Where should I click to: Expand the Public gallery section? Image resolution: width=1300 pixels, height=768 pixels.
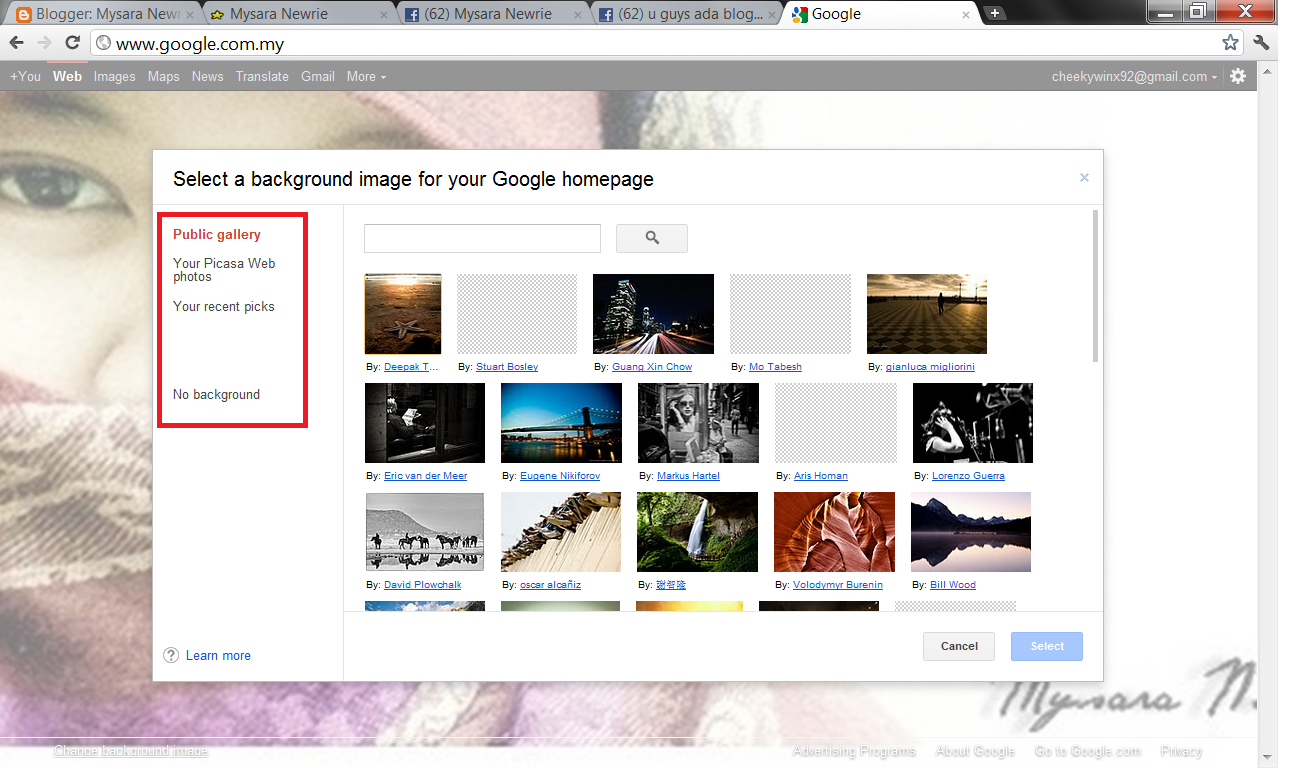[x=216, y=234]
